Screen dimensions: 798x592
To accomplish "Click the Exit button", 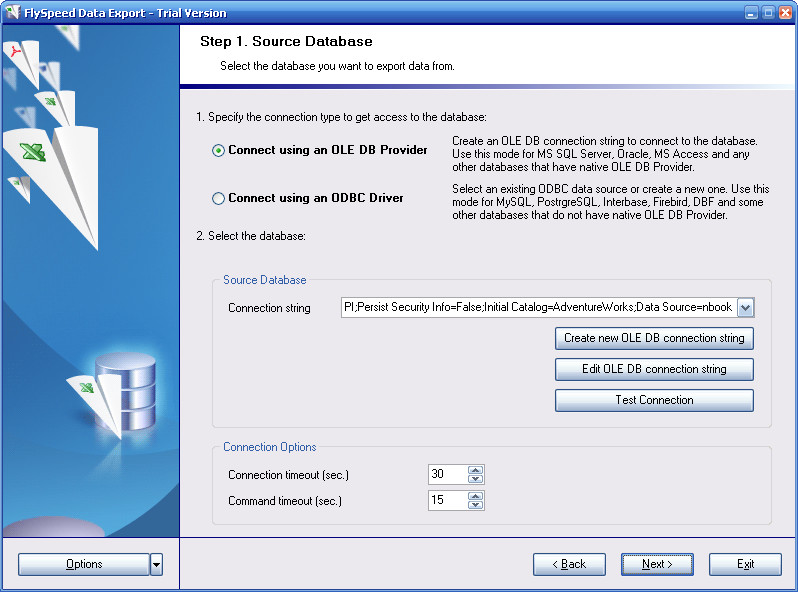I will [x=745, y=565].
